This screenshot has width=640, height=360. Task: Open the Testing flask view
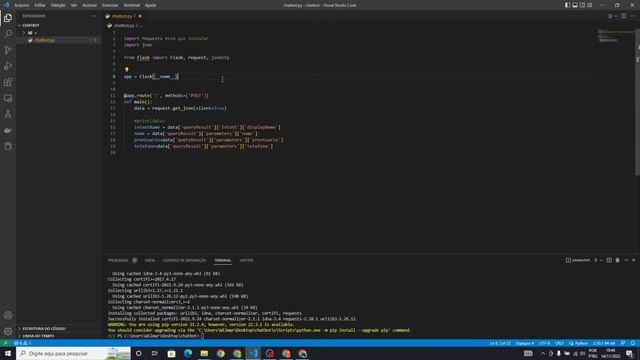pos(8,114)
